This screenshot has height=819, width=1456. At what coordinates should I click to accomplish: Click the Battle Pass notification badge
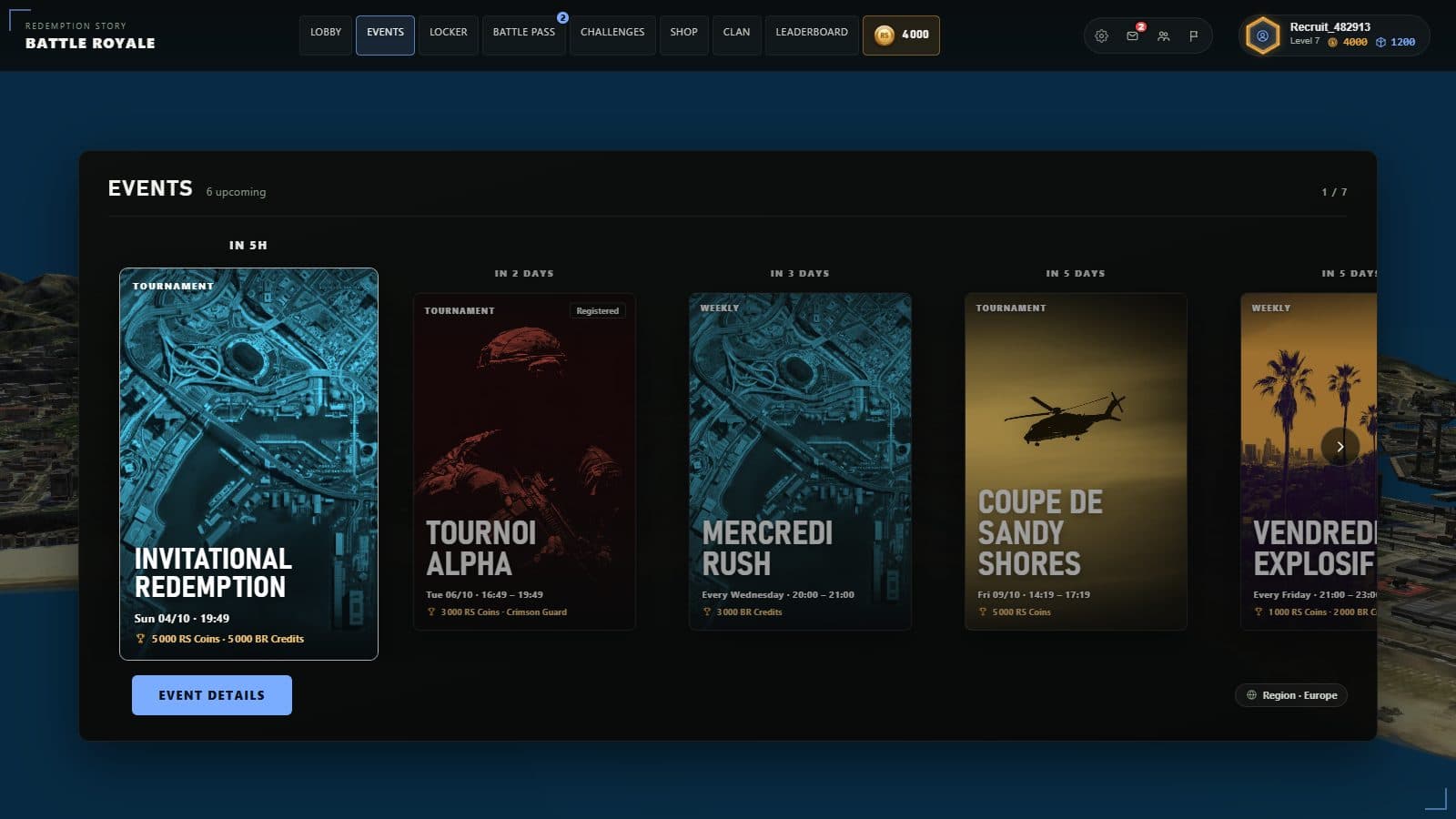pyautogui.click(x=562, y=17)
